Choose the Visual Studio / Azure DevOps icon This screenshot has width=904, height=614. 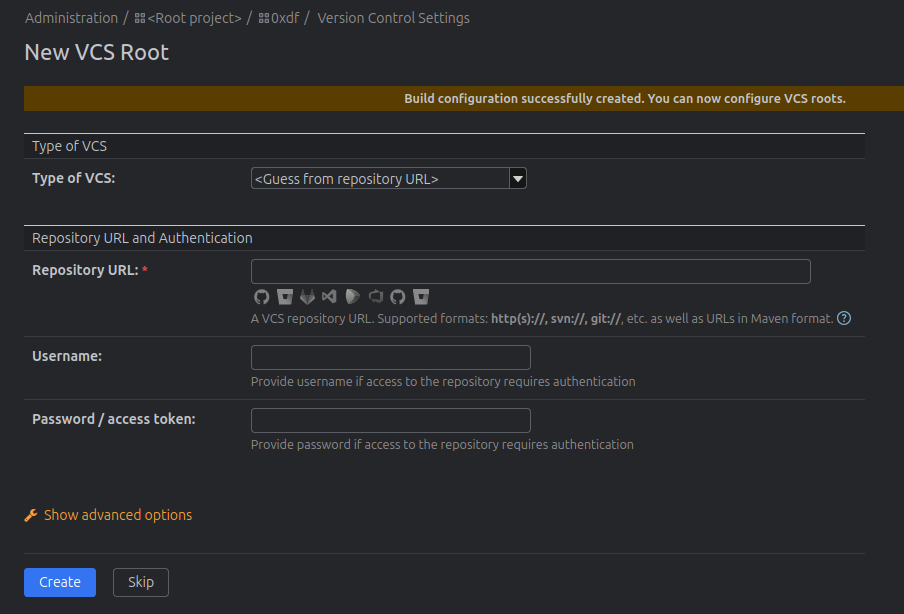click(x=330, y=297)
